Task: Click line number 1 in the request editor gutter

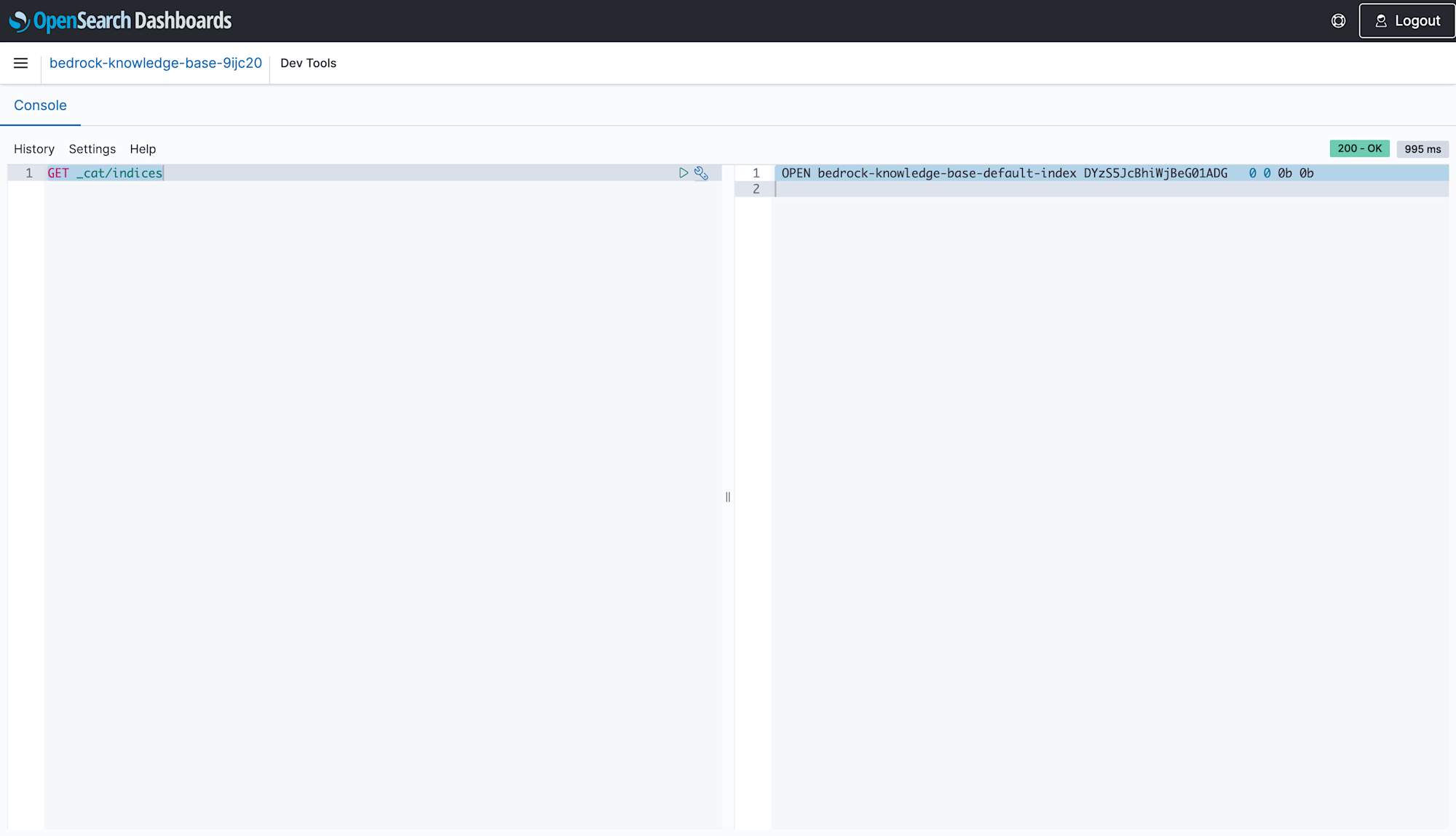Action: pyautogui.click(x=29, y=173)
